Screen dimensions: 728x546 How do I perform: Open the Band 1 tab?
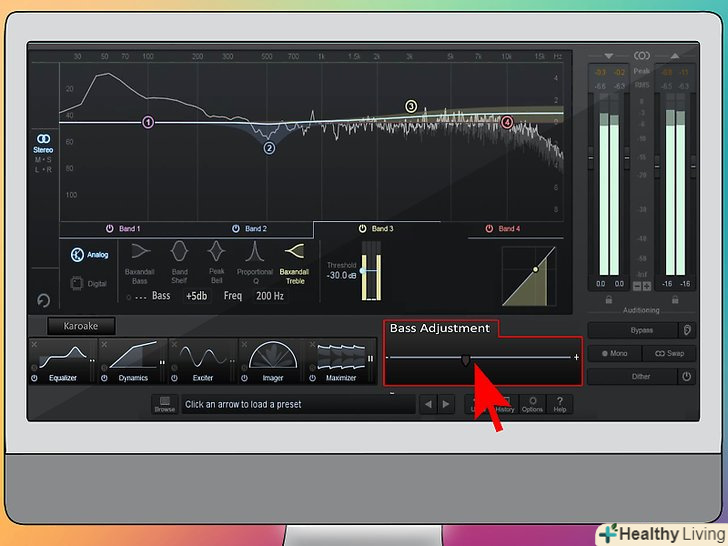tap(123, 228)
